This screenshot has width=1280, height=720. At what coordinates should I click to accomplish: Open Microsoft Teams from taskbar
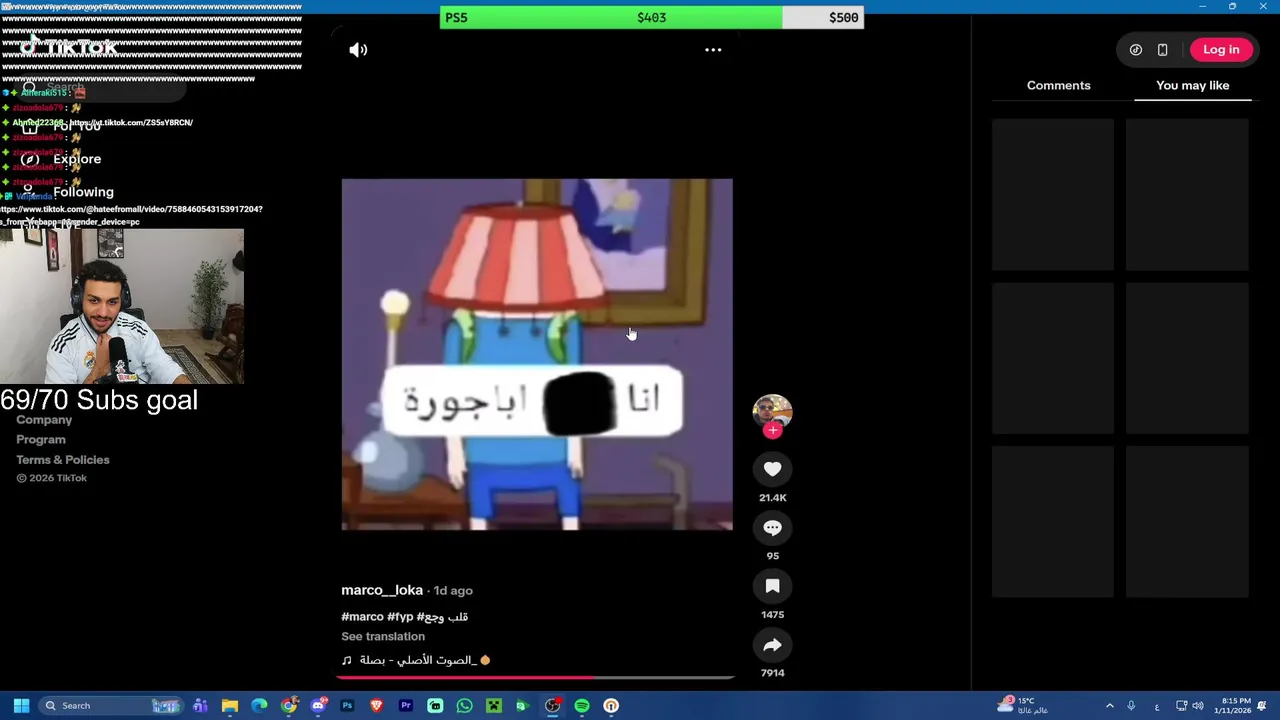(200, 705)
